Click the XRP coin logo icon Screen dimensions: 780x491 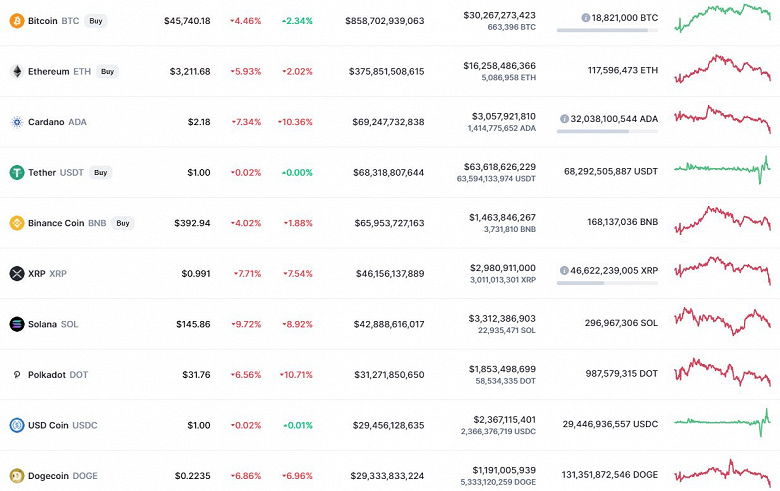point(16,273)
